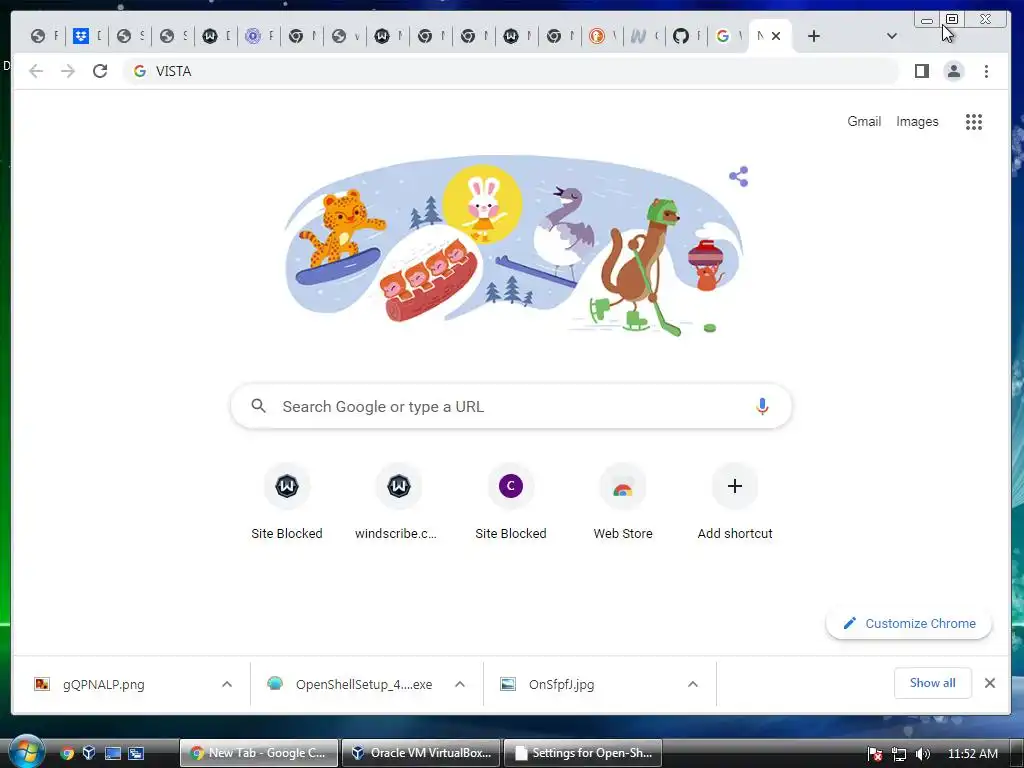Switch to Oracle VM VirtualBox taskbar window
Image resolution: width=1024 pixels, height=768 pixels.
click(421, 753)
